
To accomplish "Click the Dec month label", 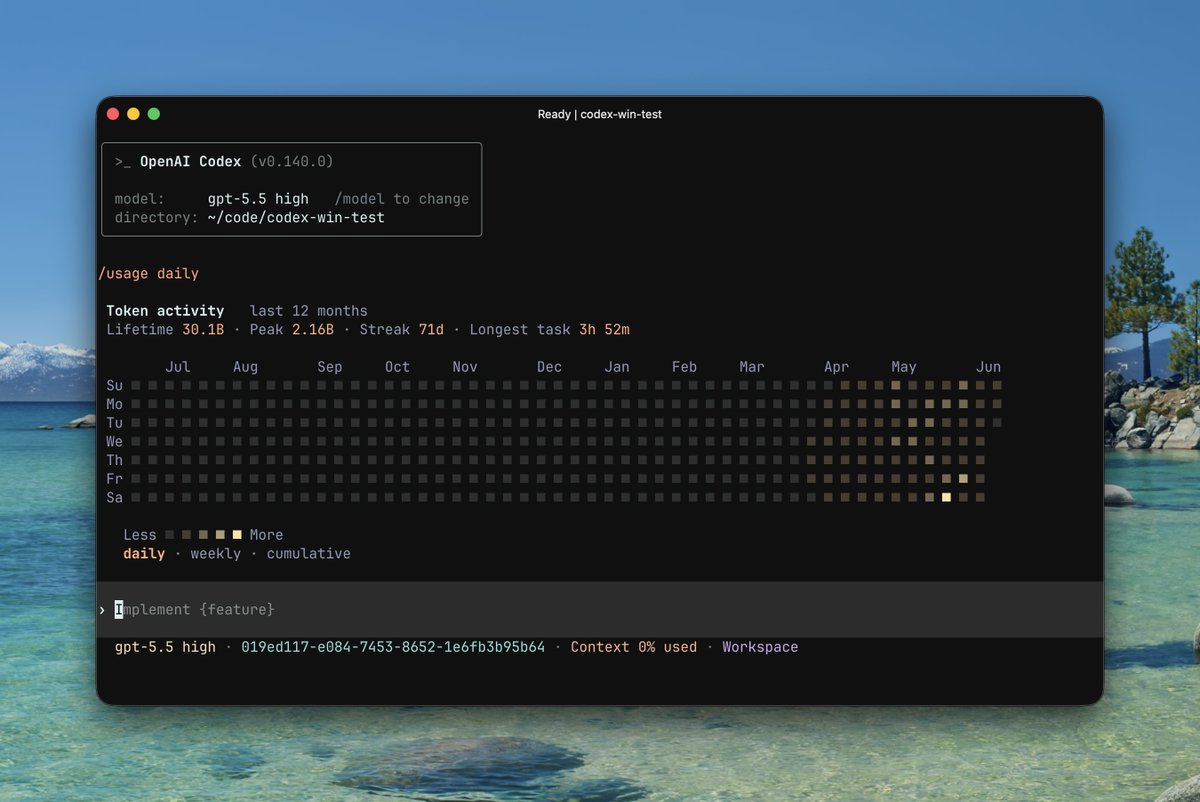I will click(549, 367).
